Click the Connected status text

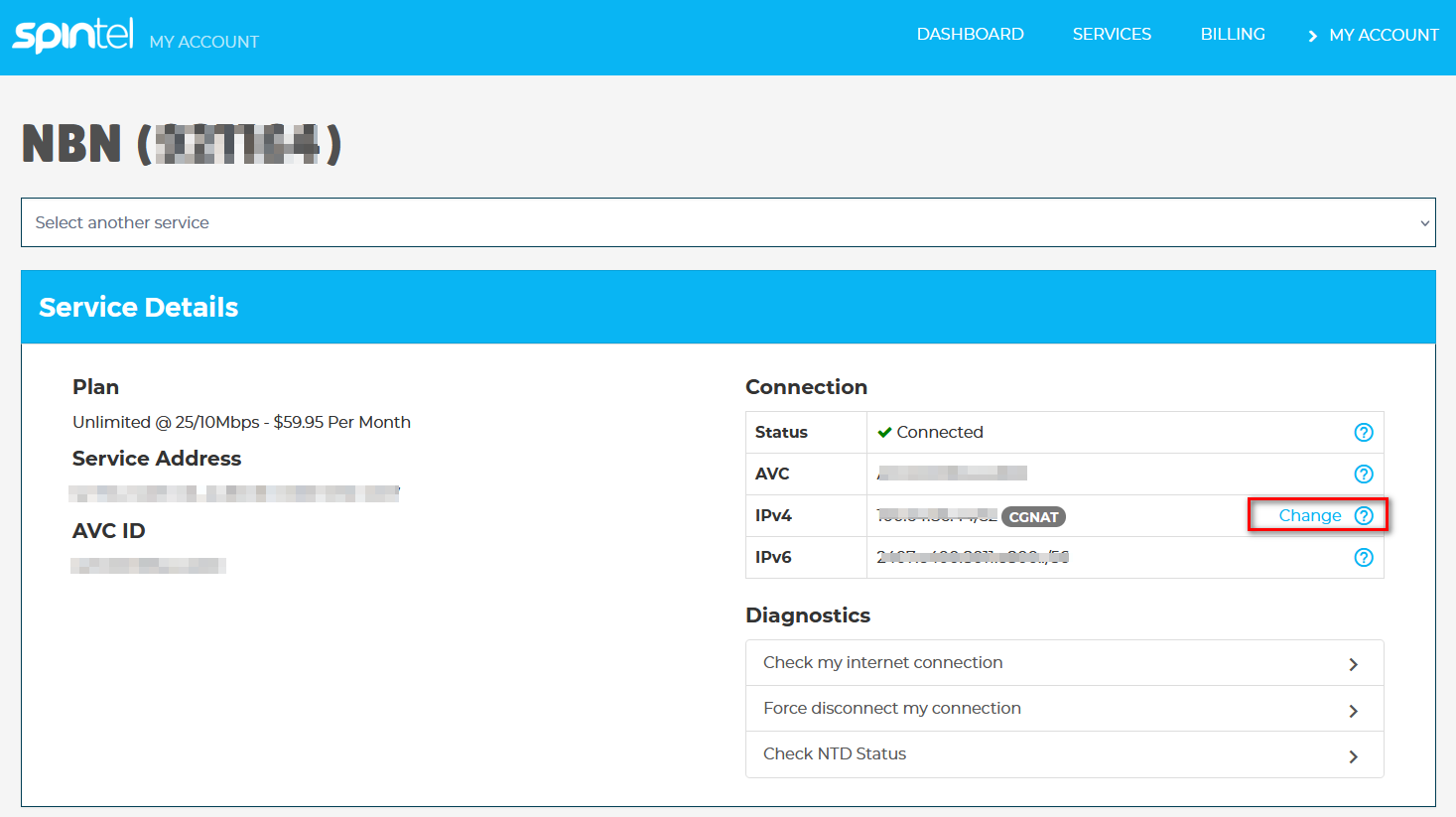pyautogui.click(x=940, y=432)
